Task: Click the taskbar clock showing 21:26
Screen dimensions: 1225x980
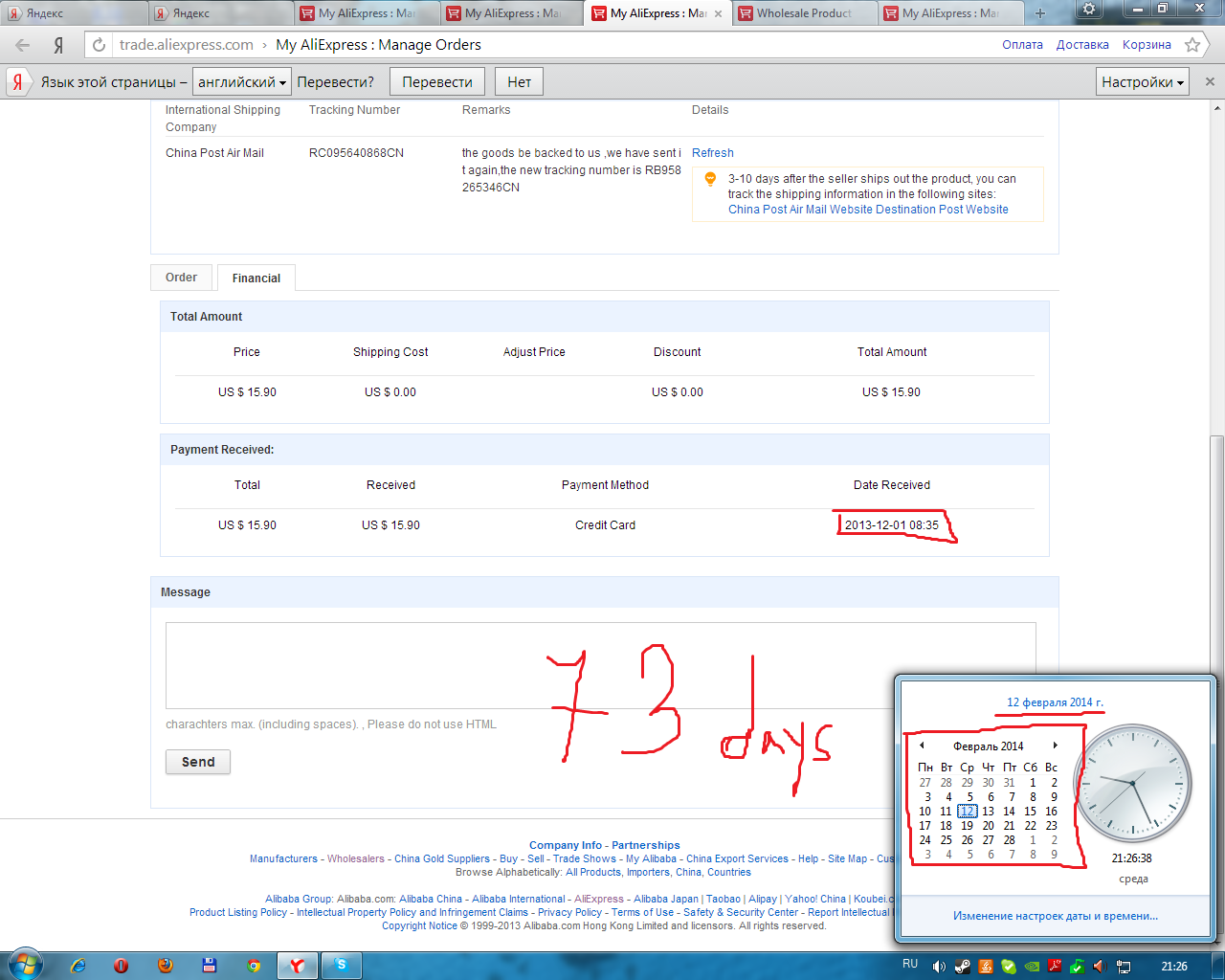Action: pyautogui.click(x=1174, y=967)
